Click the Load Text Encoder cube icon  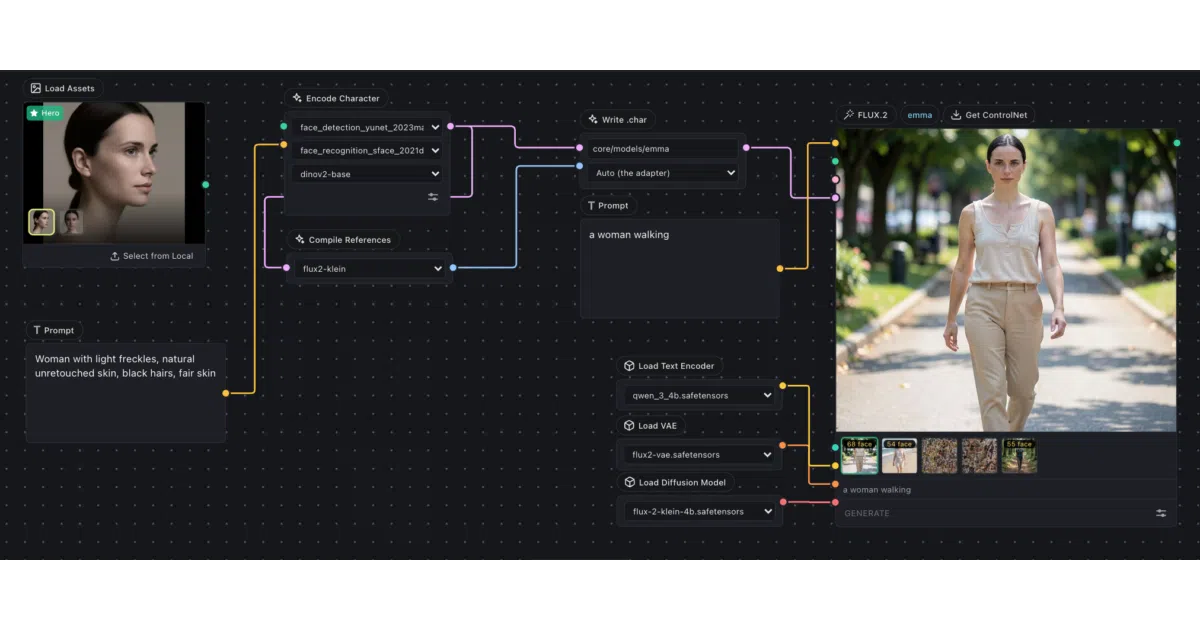pyautogui.click(x=629, y=366)
